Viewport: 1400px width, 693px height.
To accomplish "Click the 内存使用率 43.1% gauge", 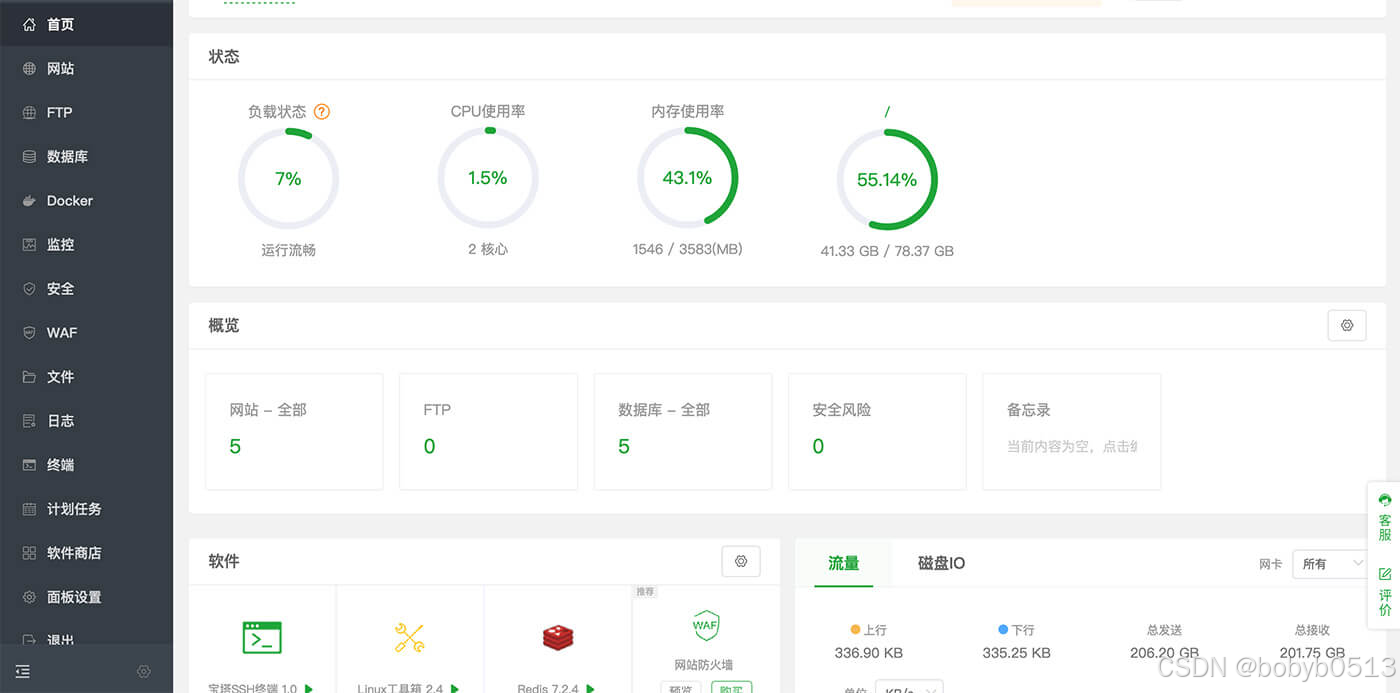I will click(687, 178).
